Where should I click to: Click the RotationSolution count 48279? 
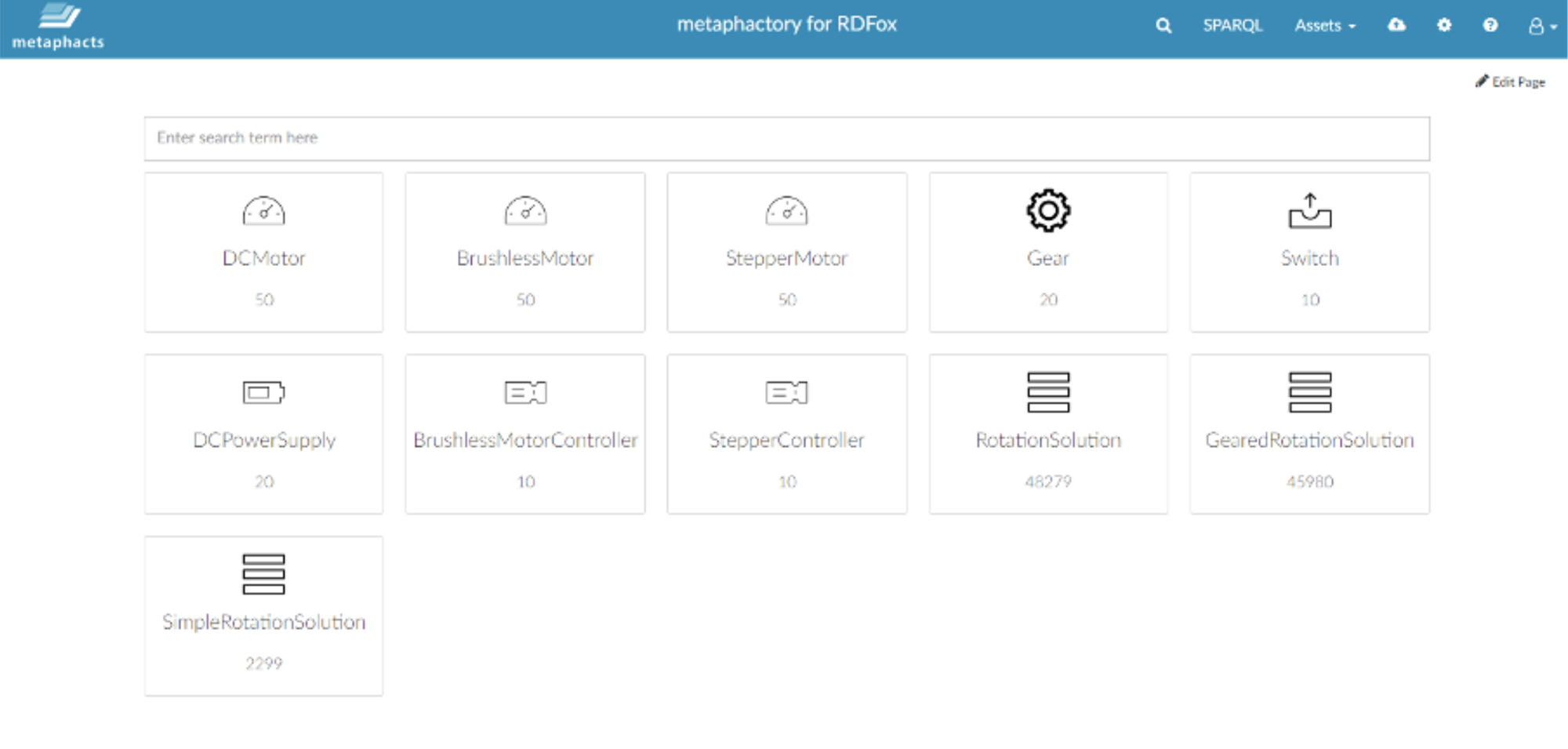pyautogui.click(x=1048, y=482)
